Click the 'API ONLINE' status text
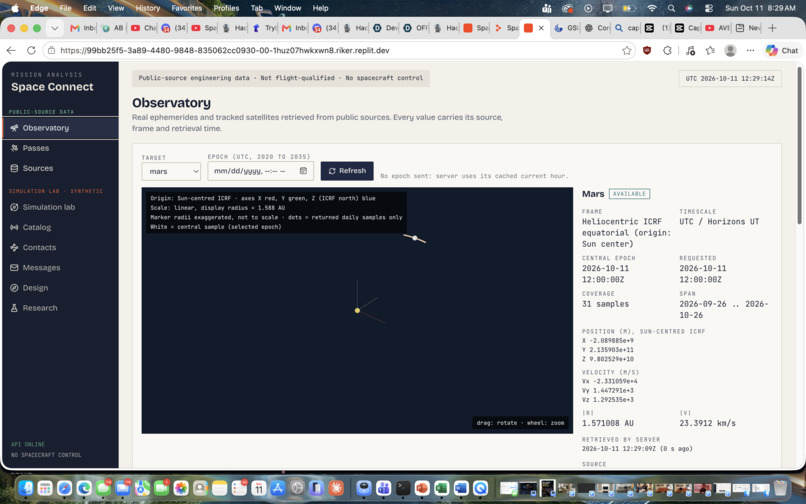The width and height of the screenshot is (806, 504). tap(28, 444)
